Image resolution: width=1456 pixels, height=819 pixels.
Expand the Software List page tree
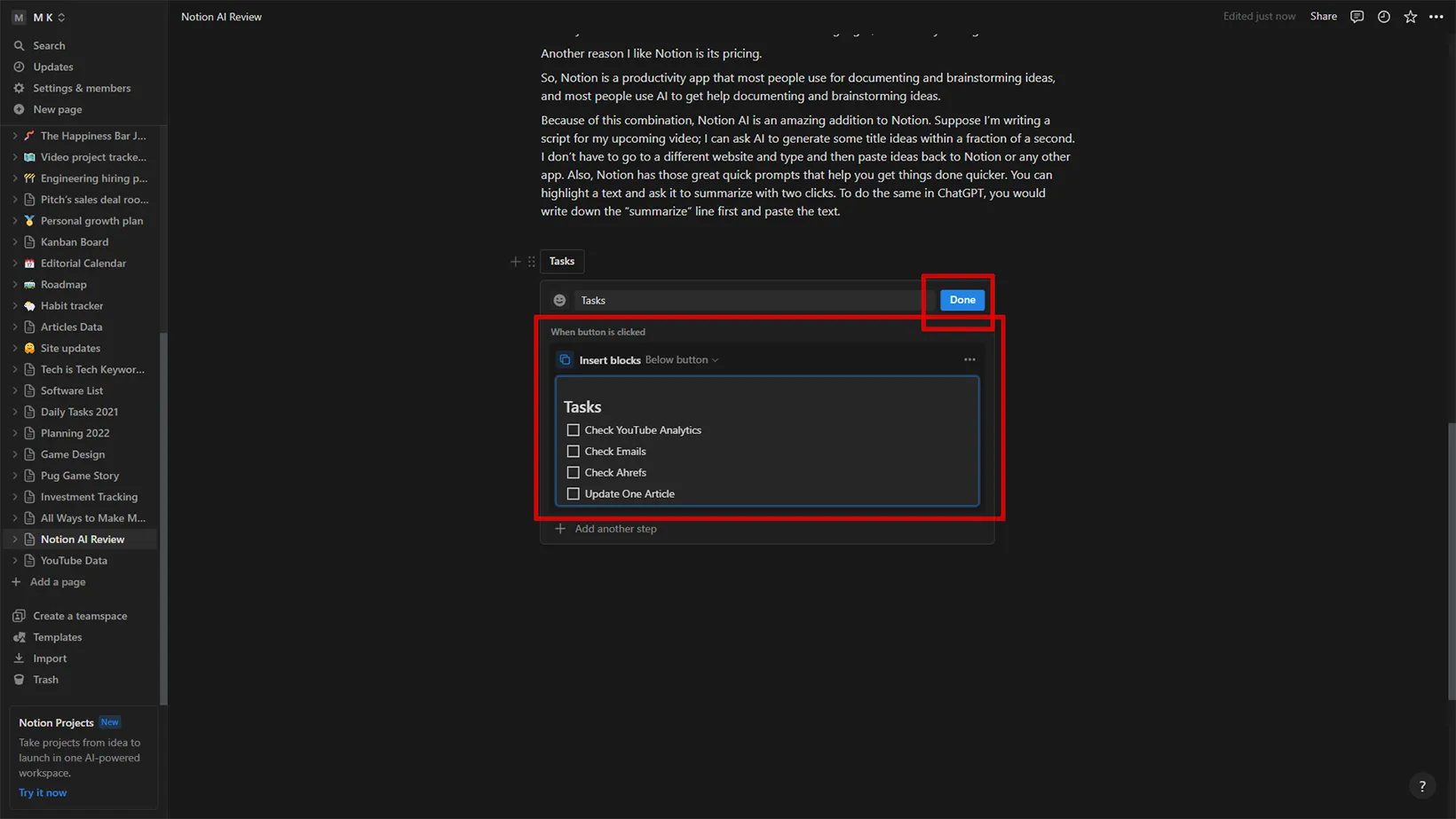tap(15, 391)
